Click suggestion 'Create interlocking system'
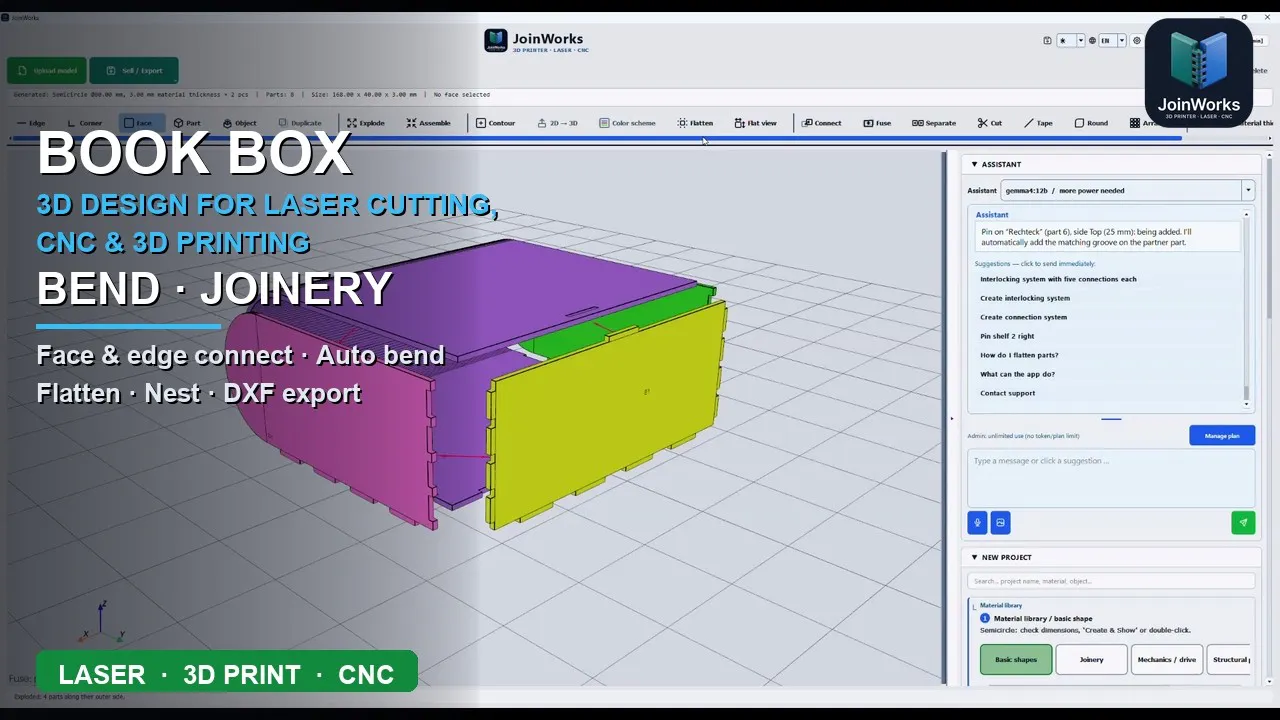The height and width of the screenshot is (720, 1280). pyautogui.click(x=1025, y=298)
